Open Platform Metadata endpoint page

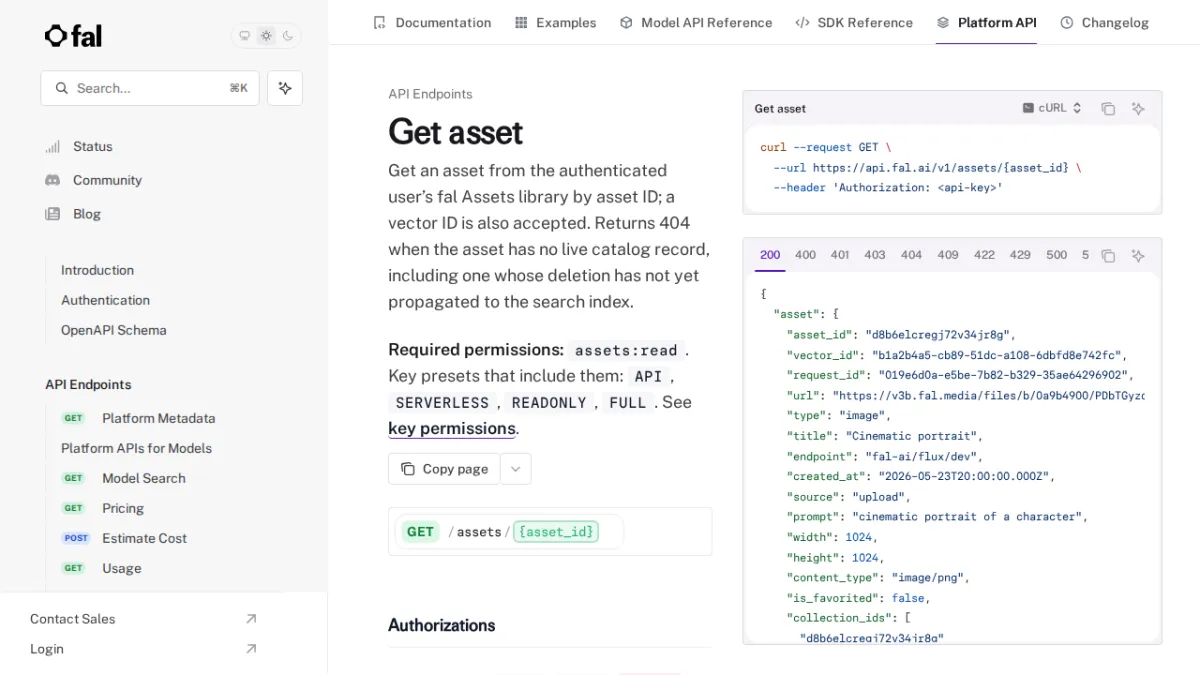[x=158, y=418]
